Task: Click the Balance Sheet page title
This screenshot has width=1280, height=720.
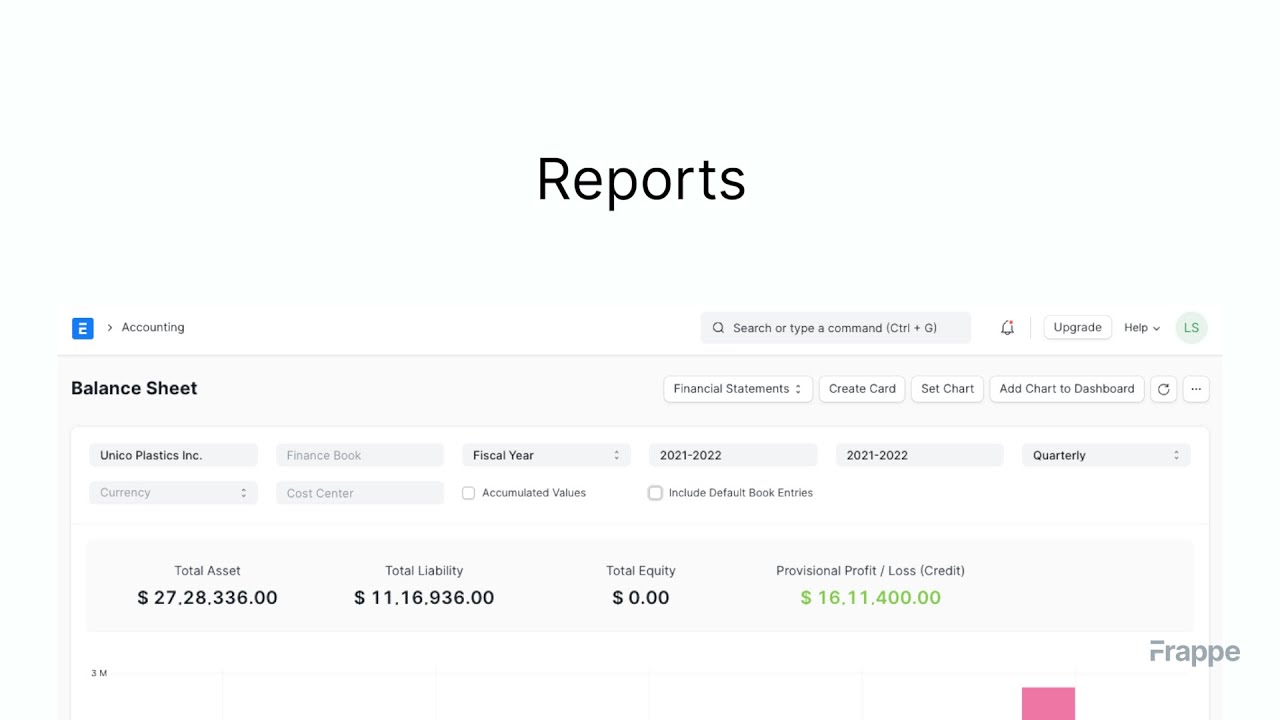Action: (x=134, y=388)
